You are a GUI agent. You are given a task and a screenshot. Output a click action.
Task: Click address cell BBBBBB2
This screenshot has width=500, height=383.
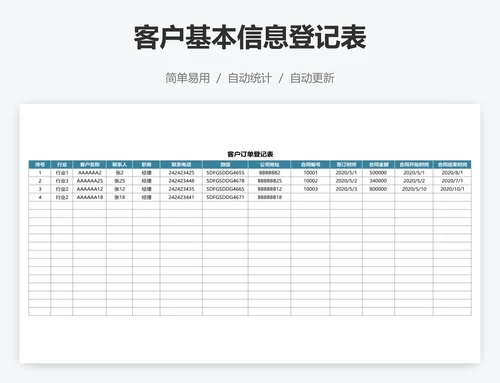coord(269,173)
